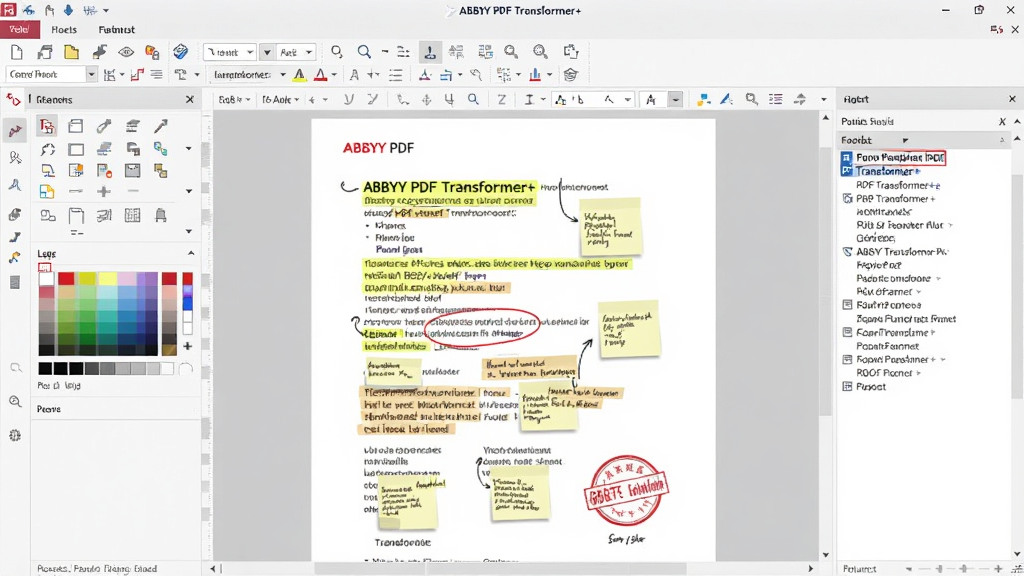This screenshot has width=1024, height=576.
Task: Close the right panel with its X
Action: (x=1012, y=99)
